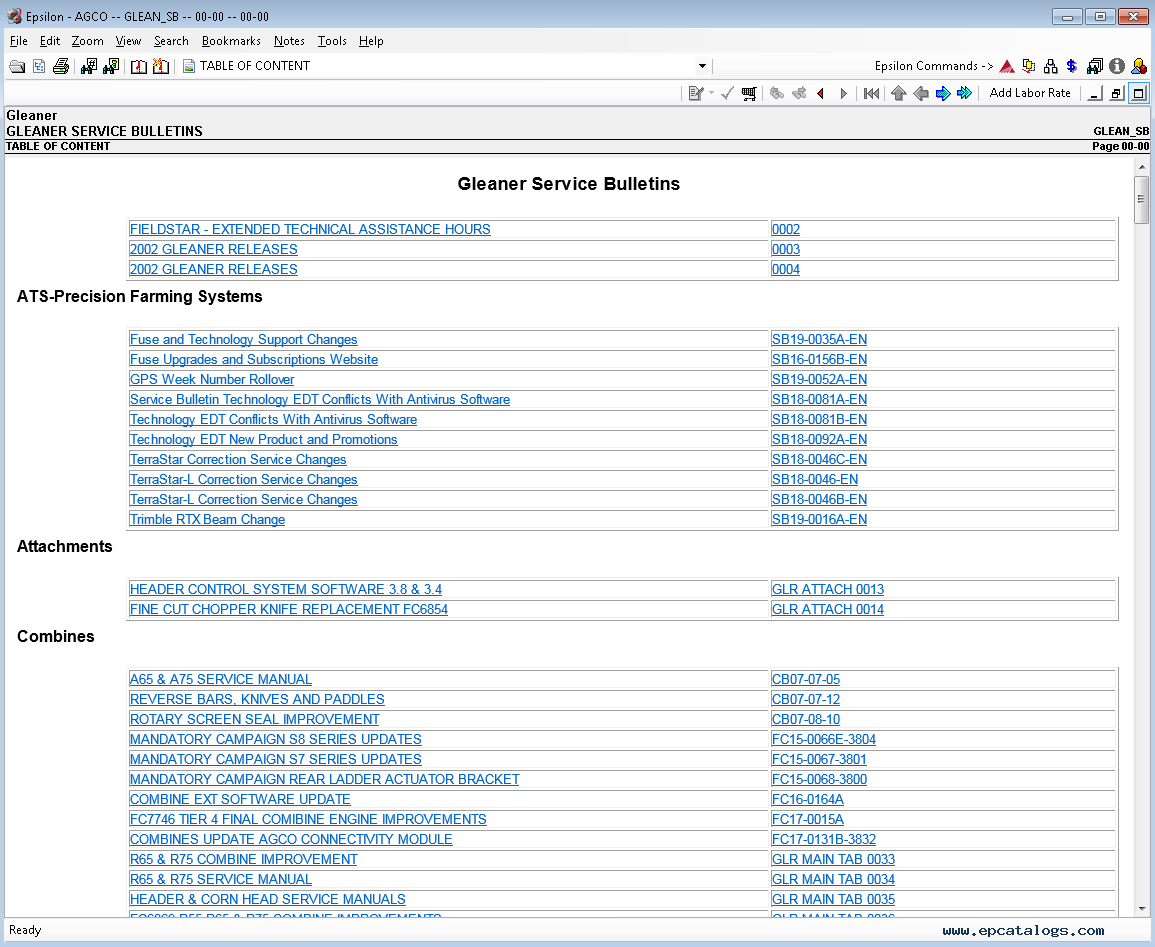This screenshot has height=947, width=1155.
Task: Click the grey up arrow icon
Action: click(x=898, y=94)
